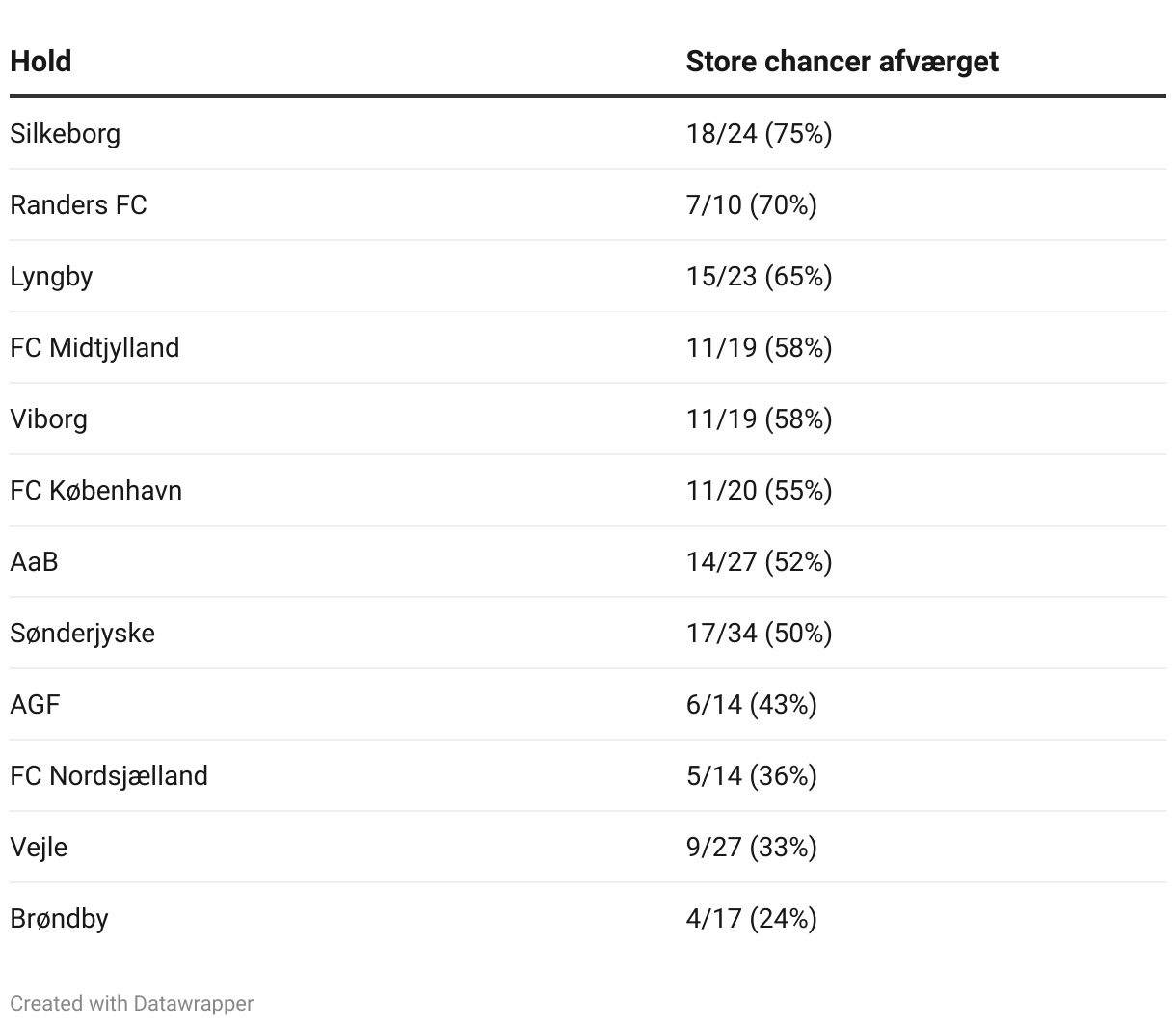Click the 17/34 (50%) value
Image resolution: width=1176 pixels, height=1026 pixels.
tap(759, 633)
